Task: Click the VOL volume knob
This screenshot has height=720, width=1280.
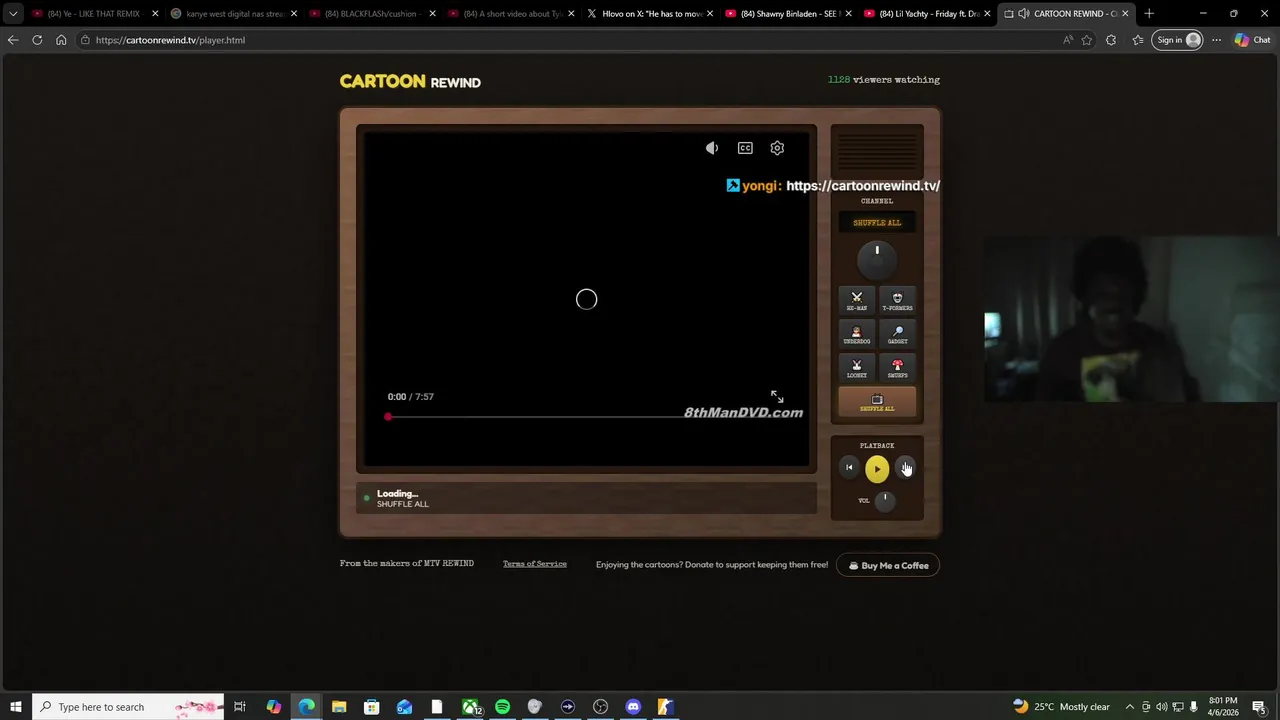Action: 885,500
